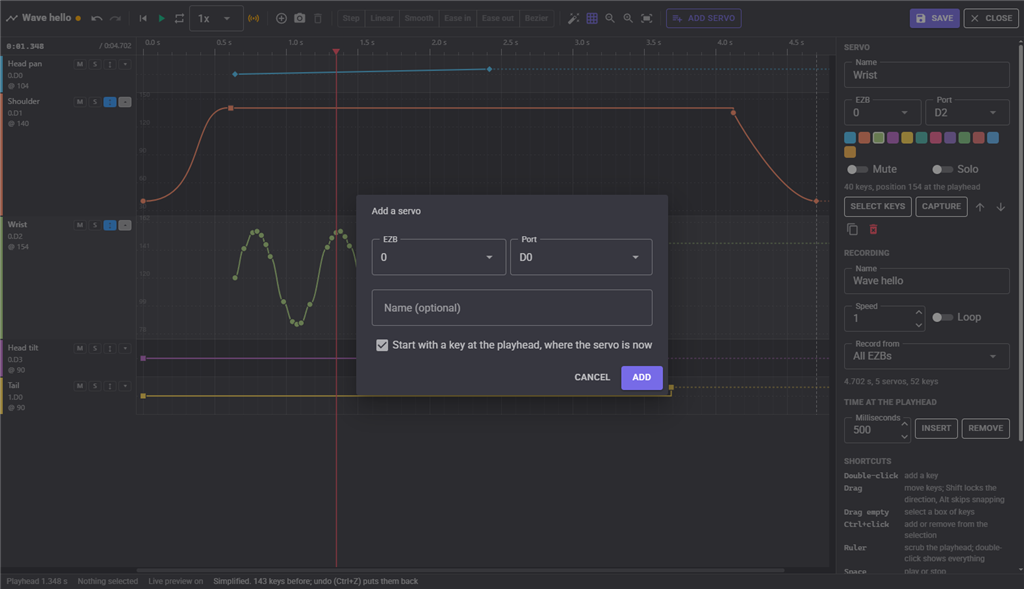1024x589 pixels.
Task: Uncheck Start with a key at playhead
Action: 382,345
